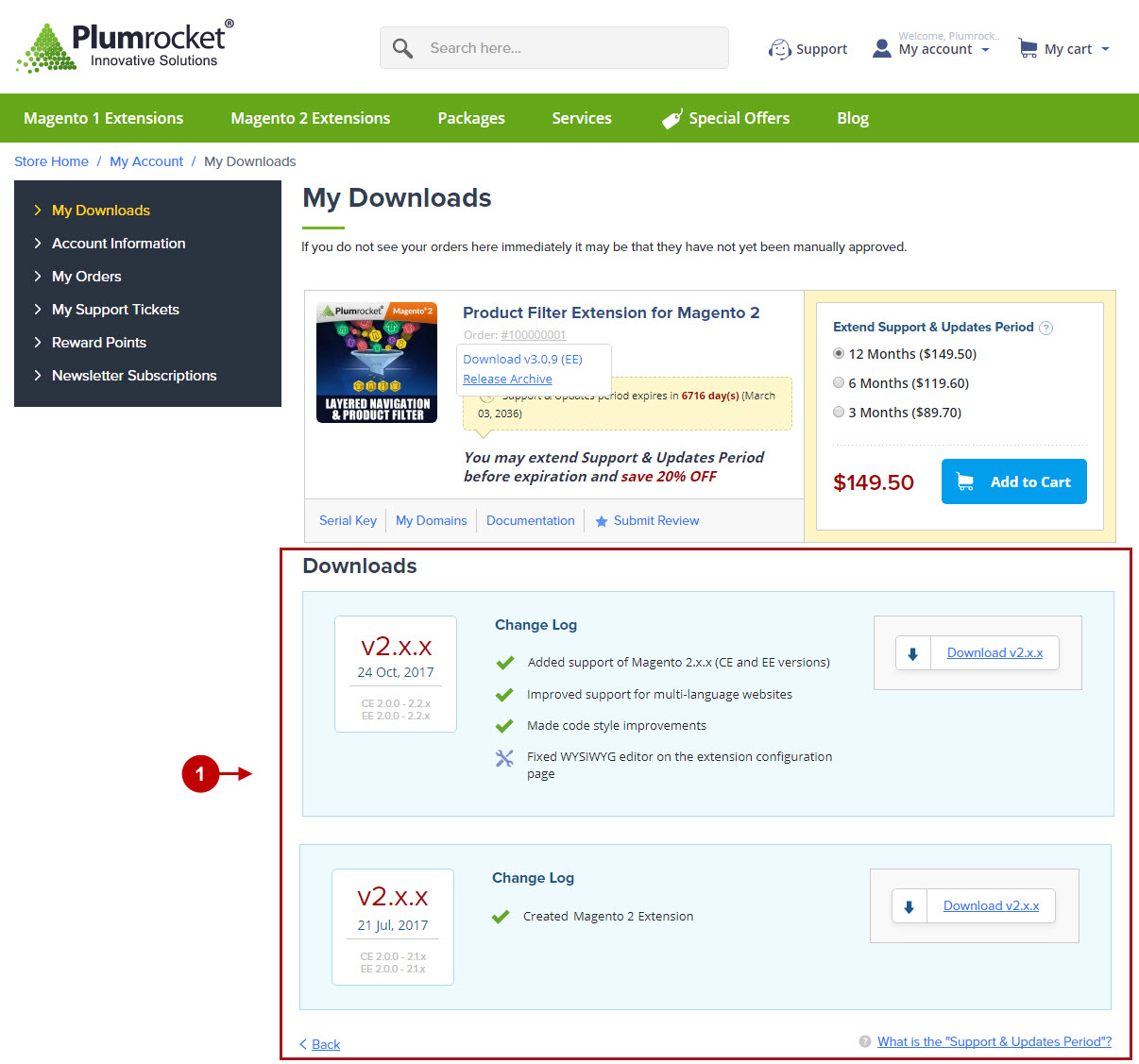Open the Release Archive link
The image size is (1139, 1064).
pyautogui.click(x=507, y=380)
